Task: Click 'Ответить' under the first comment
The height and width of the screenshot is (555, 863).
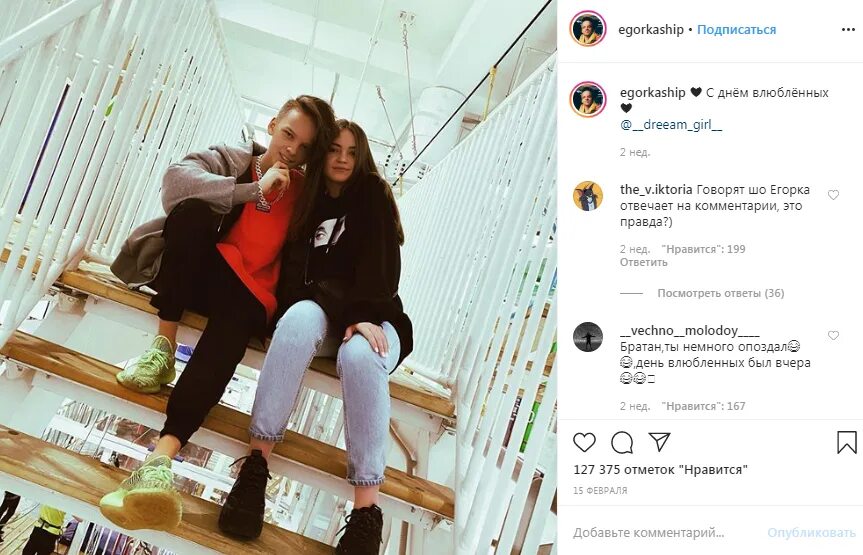Action: pyautogui.click(x=643, y=263)
